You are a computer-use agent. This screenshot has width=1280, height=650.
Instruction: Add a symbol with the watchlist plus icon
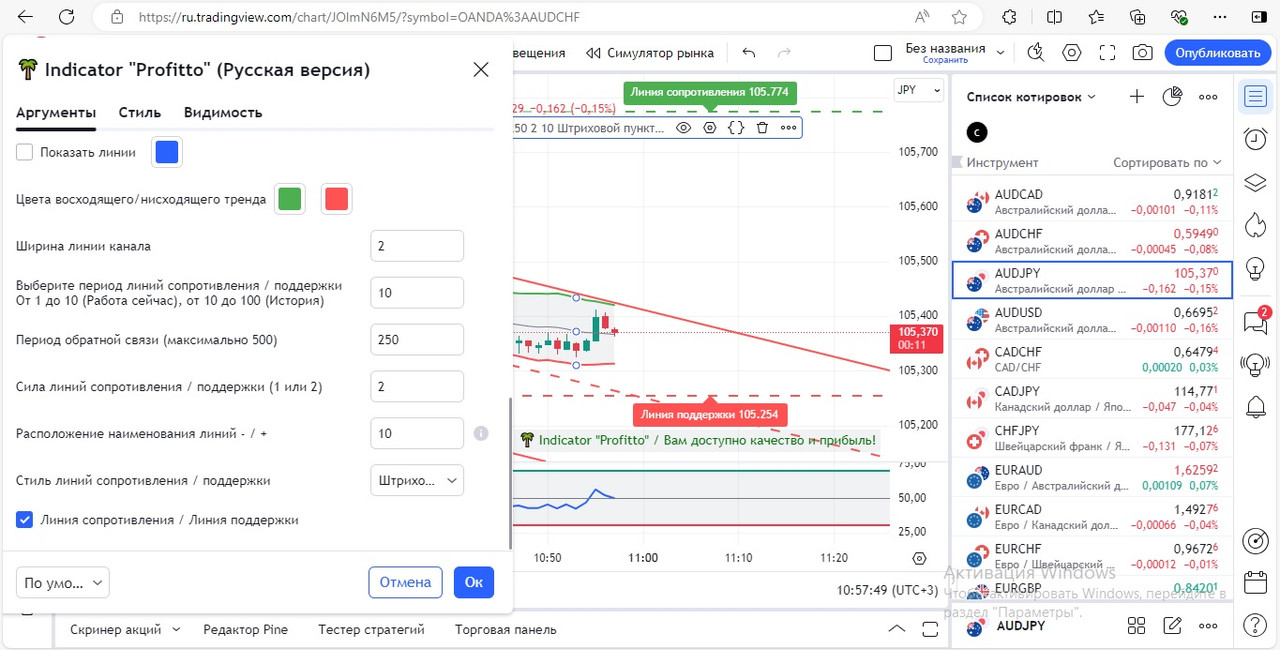coord(1137,97)
